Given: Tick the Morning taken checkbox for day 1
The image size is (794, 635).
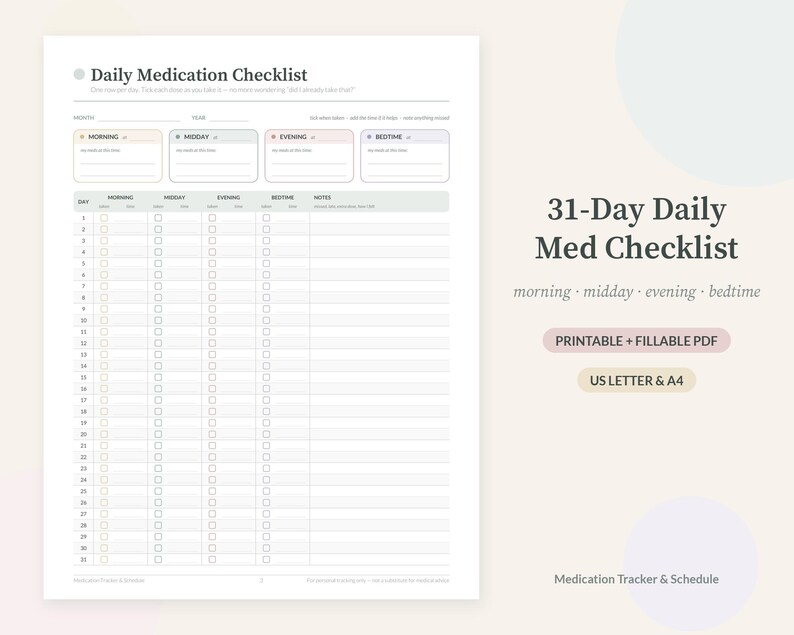Looking at the screenshot, I should [x=104, y=218].
